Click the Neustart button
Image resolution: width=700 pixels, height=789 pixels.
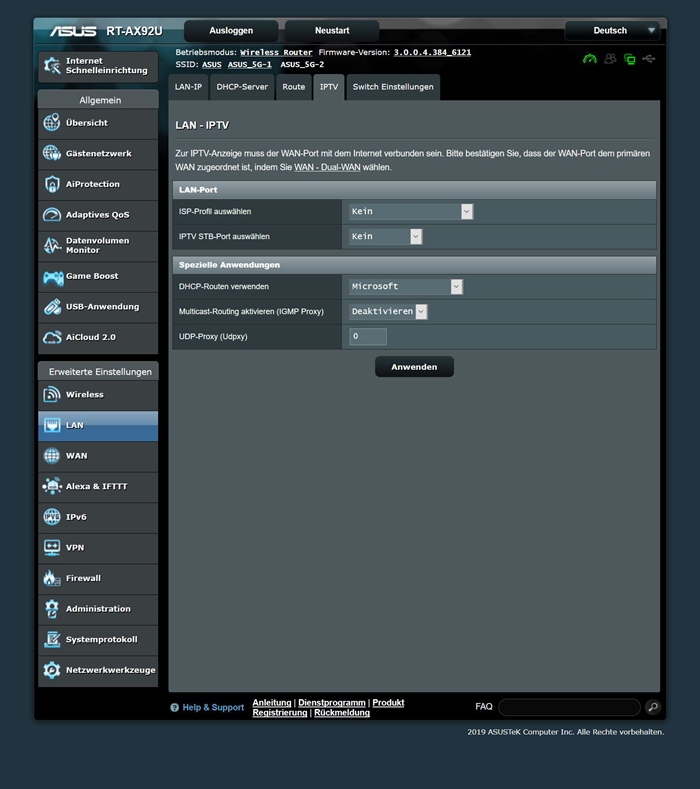click(x=332, y=31)
